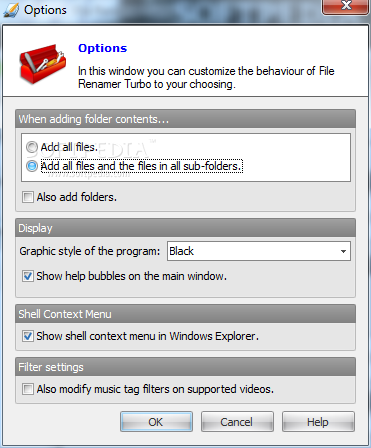The height and width of the screenshot is (448, 371).
Task: Select 'Add all files and the files in all sub-folders'
Action: [32, 166]
